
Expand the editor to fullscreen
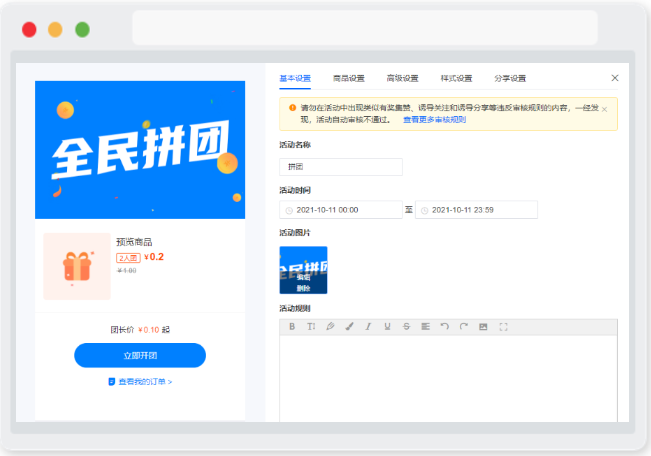tap(503, 327)
